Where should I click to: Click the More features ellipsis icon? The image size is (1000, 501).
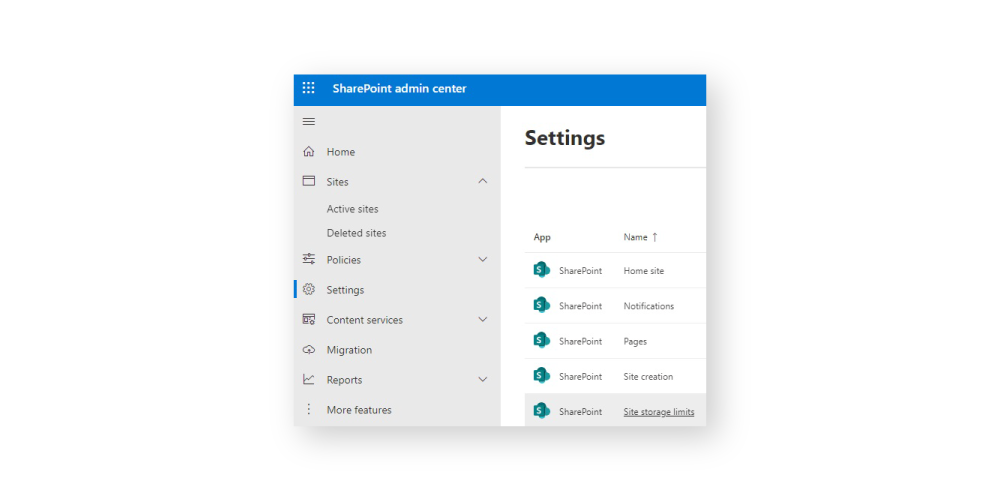(308, 410)
